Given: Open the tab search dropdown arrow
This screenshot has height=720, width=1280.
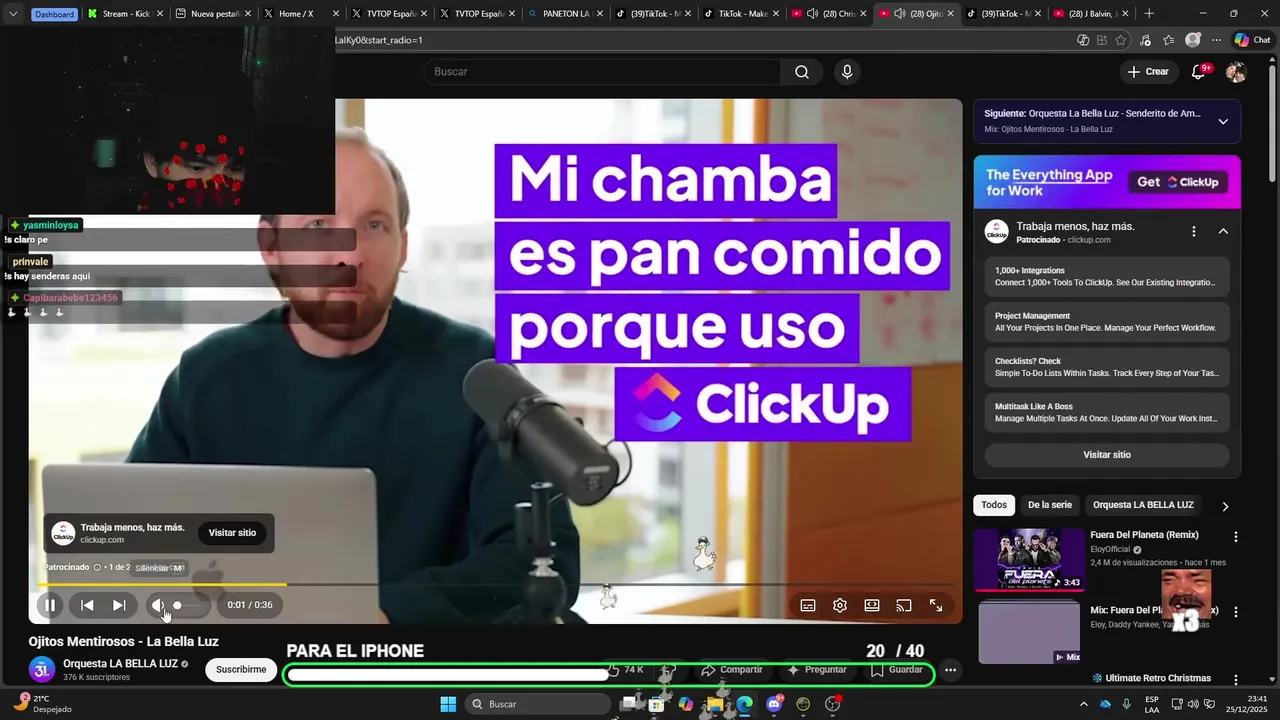Looking at the screenshot, I should pos(13,14).
